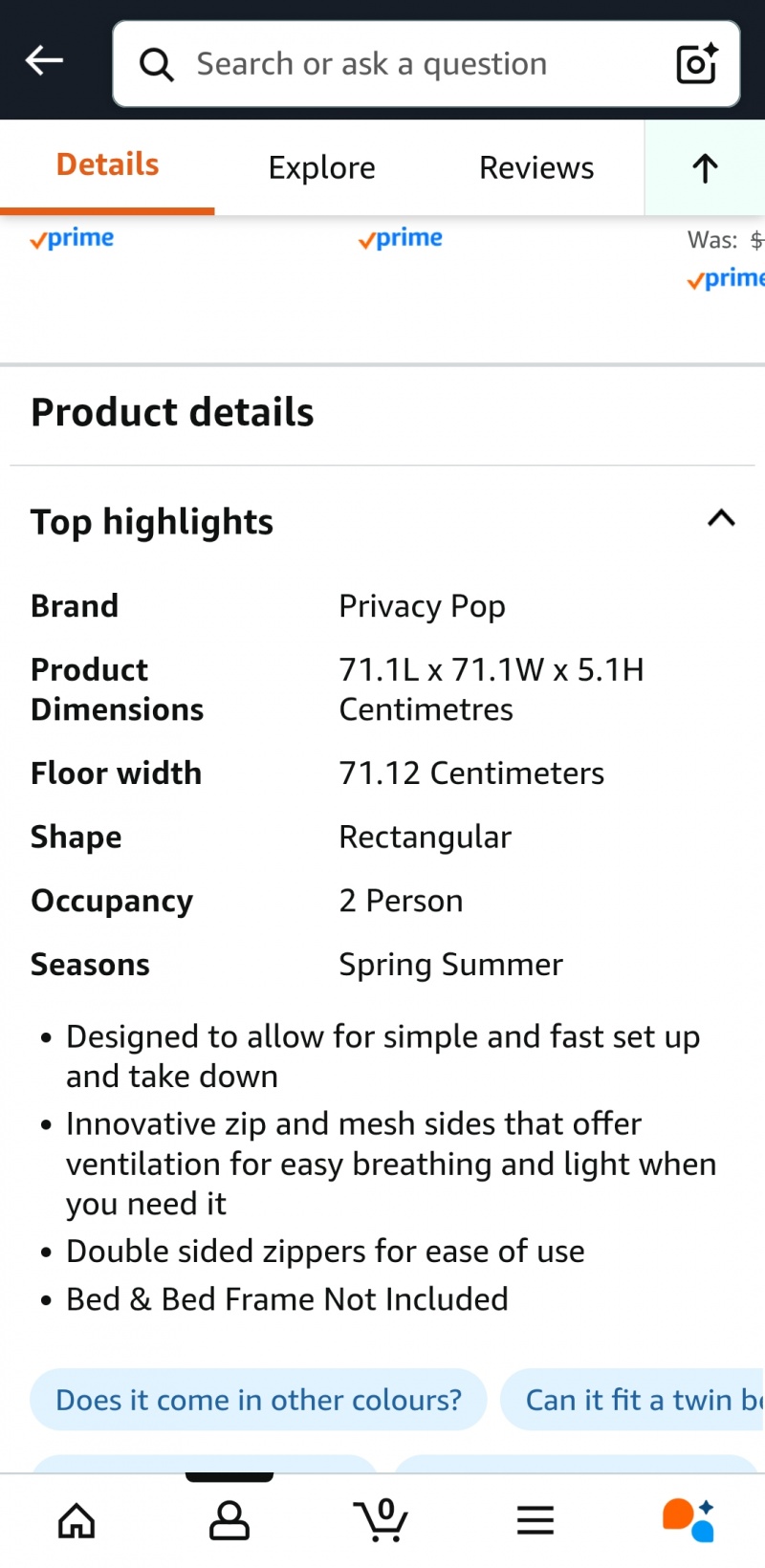Screen dimensions: 765x1568
Task: Select the Details tab
Action: click(x=107, y=164)
